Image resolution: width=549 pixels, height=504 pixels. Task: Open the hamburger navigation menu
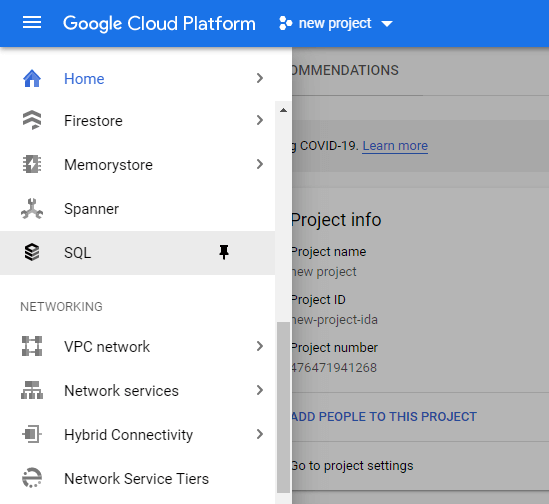pyautogui.click(x=32, y=23)
